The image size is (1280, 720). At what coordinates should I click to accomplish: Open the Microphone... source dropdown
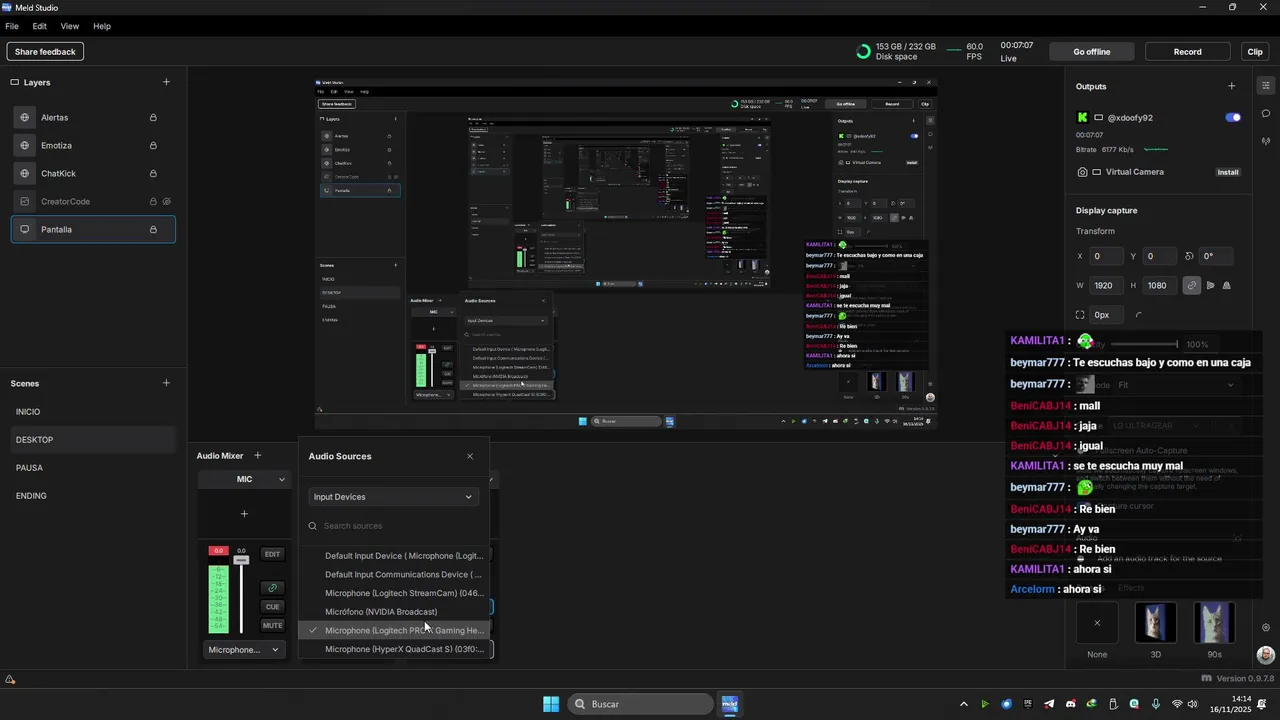coord(243,650)
